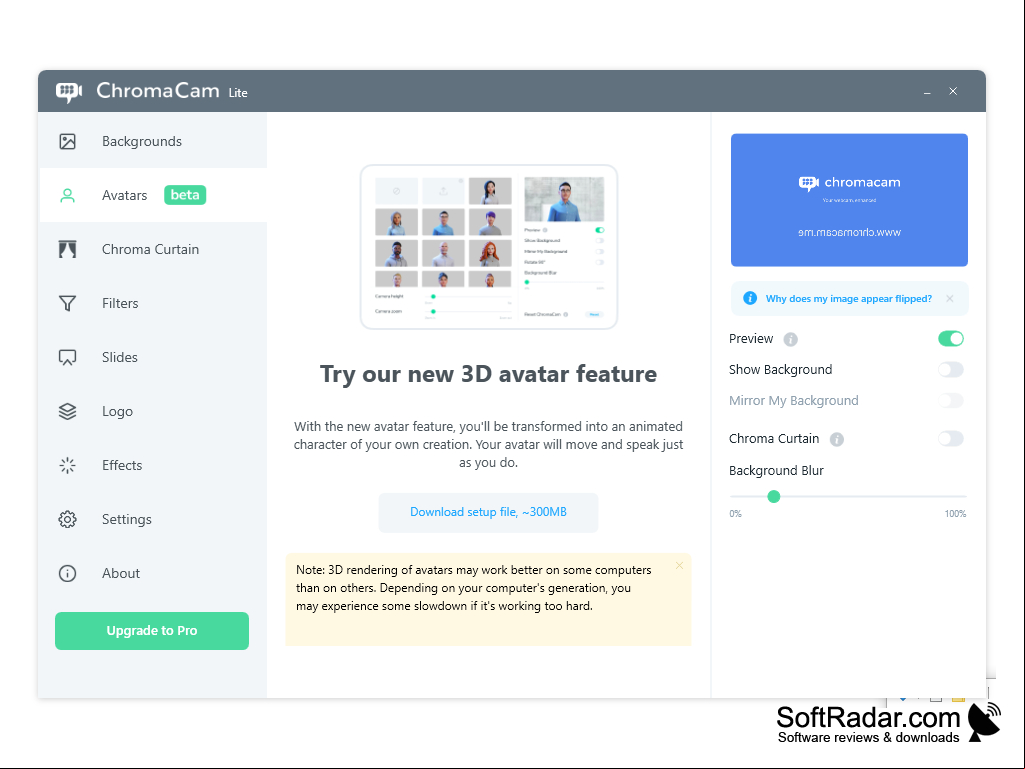Viewport: 1025px width, 769px height.
Task: Switch to the Avatars beta tab
Action: click(153, 195)
